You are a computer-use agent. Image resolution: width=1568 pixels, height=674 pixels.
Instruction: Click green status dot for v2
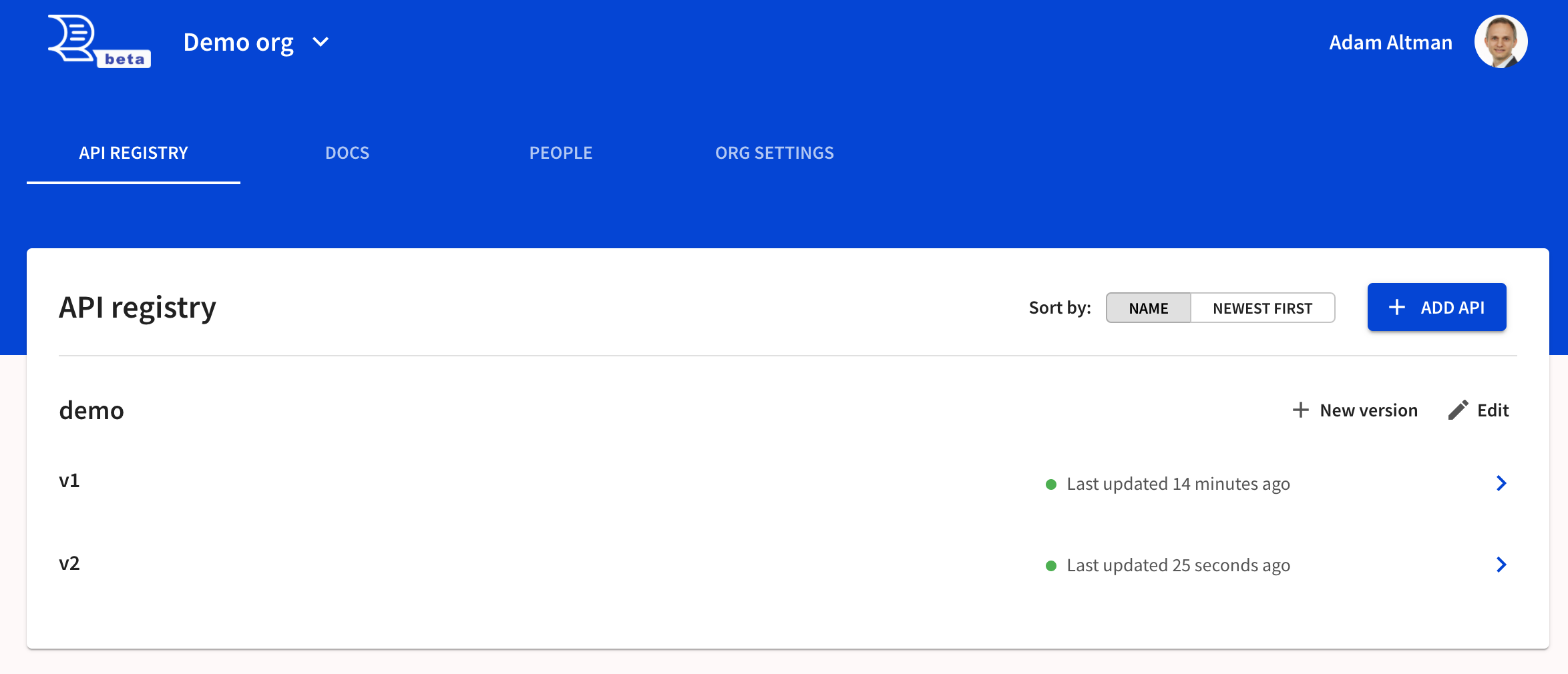point(1050,566)
